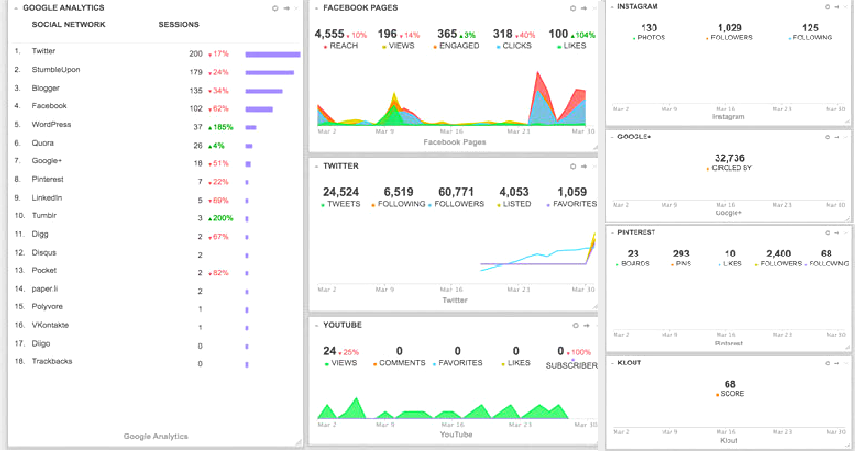The image size is (855, 451).
Task: Open settings icon of Facebook Pages widget
Action: (x=573, y=8)
